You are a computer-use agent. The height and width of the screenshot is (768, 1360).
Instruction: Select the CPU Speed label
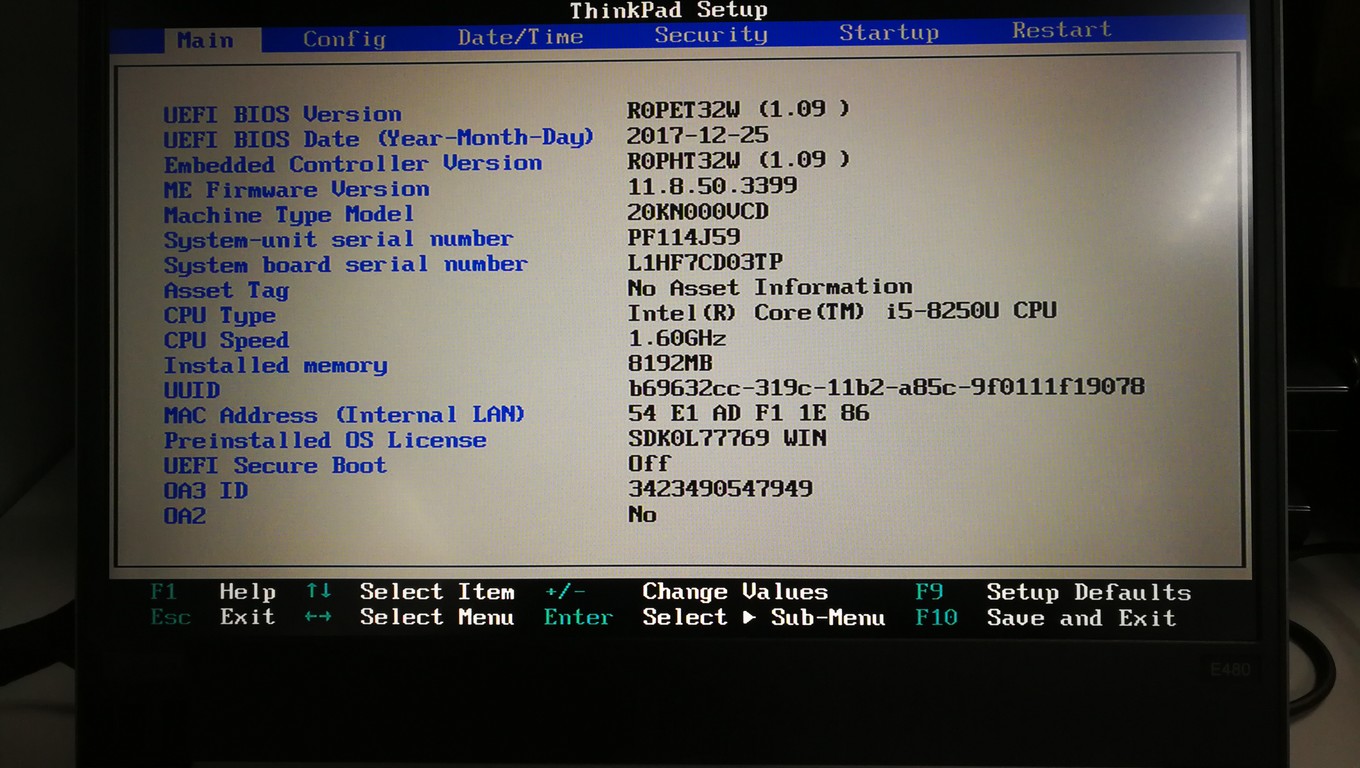coord(227,341)
